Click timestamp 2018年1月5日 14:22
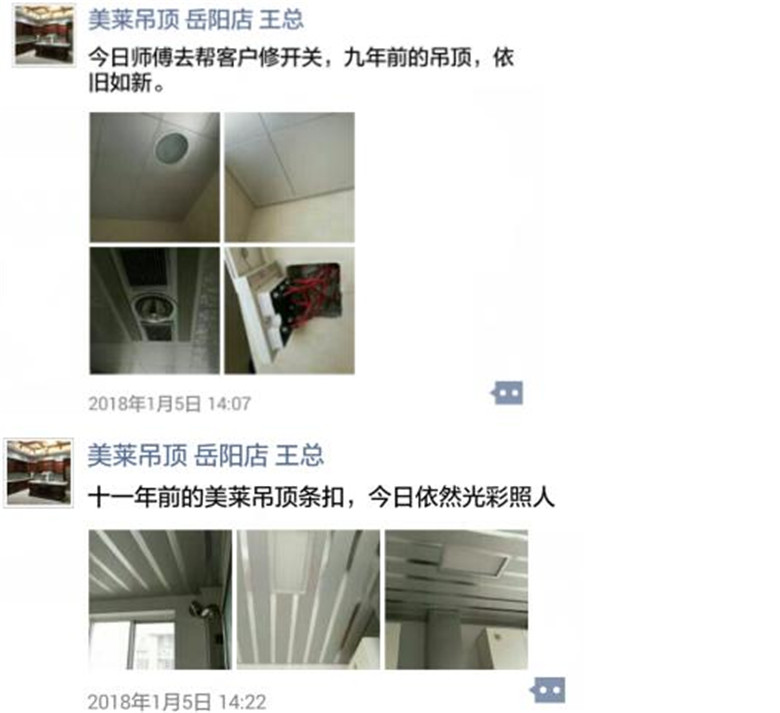 (177, 702)
